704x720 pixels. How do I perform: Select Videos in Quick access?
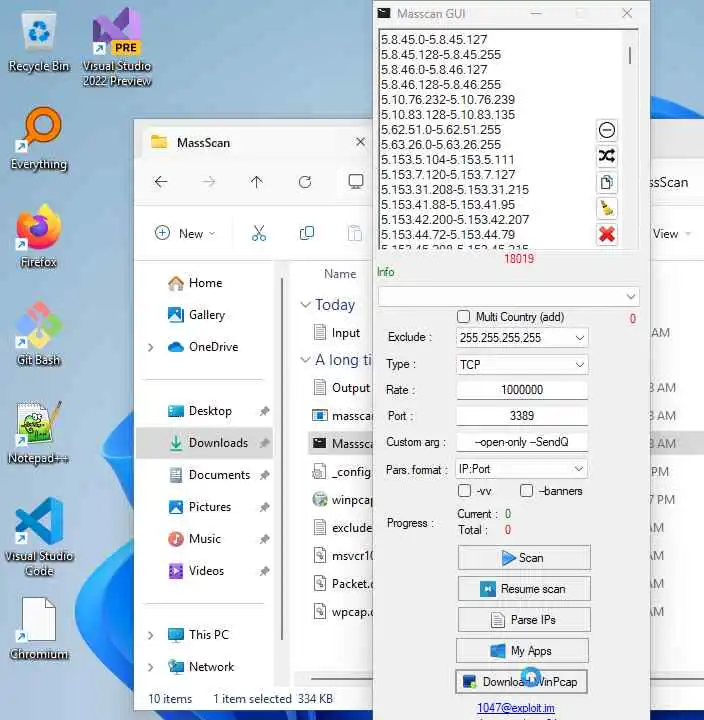click(205, 571)
